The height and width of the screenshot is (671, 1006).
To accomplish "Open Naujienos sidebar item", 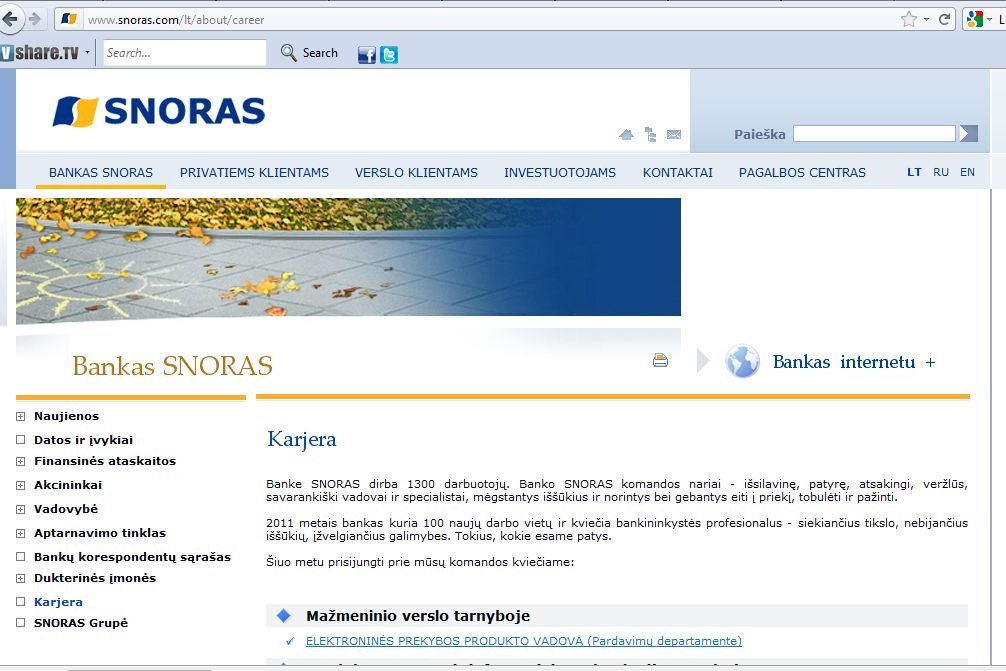I will click(67, 416).
